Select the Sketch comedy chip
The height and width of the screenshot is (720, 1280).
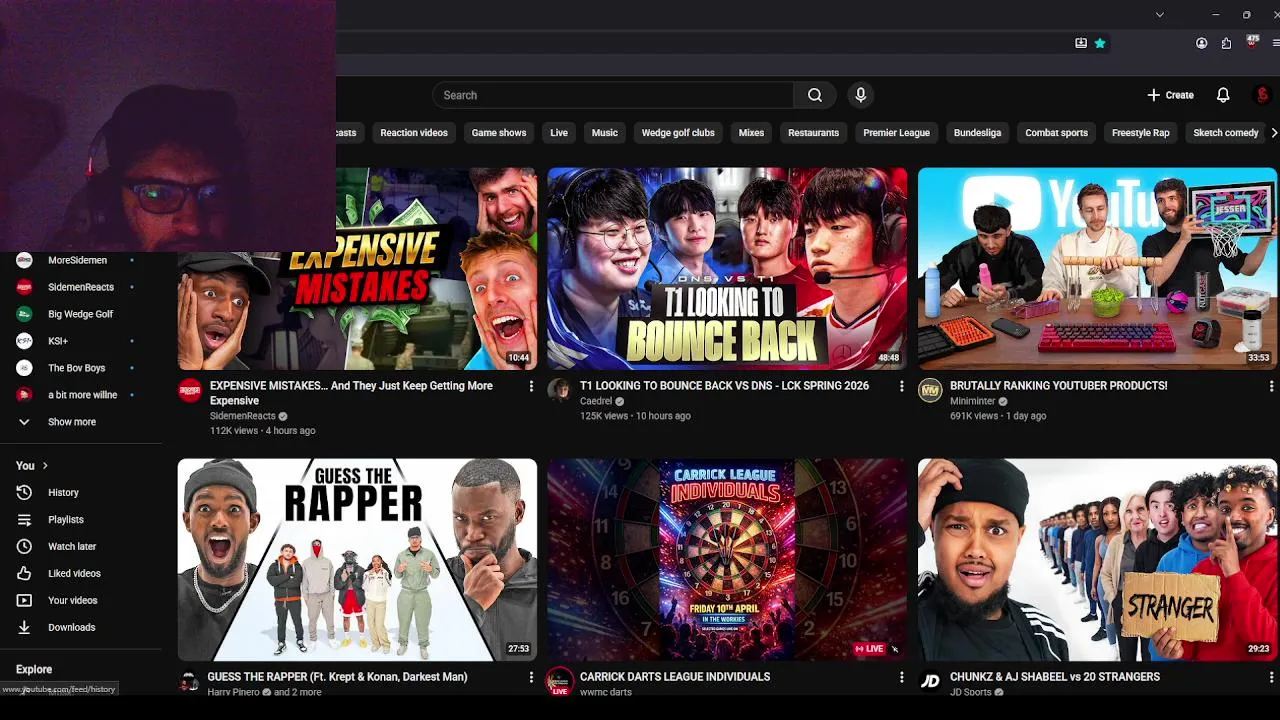tap(1225, 132)
